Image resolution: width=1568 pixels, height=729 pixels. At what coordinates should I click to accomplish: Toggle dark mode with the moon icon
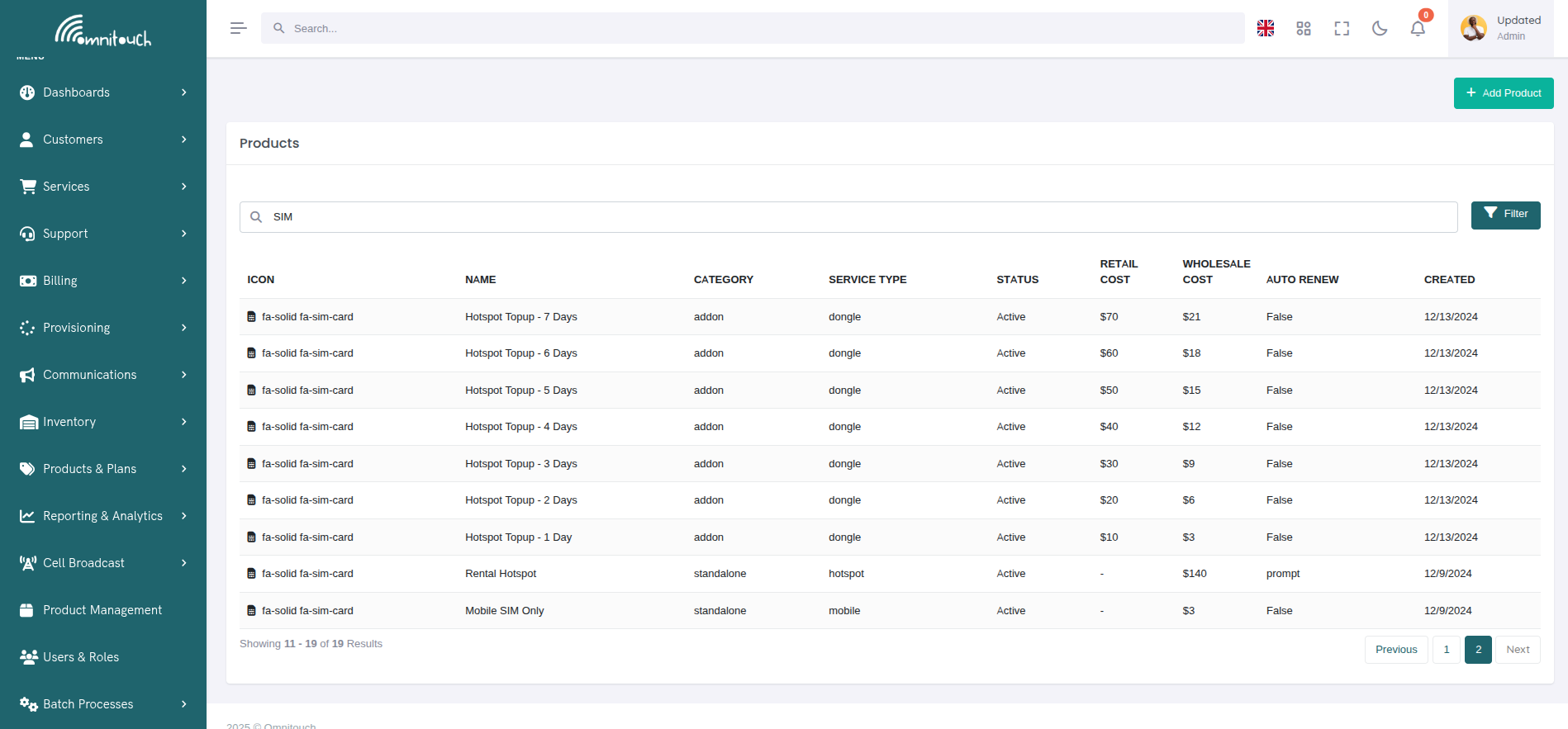pos(1379,28)
